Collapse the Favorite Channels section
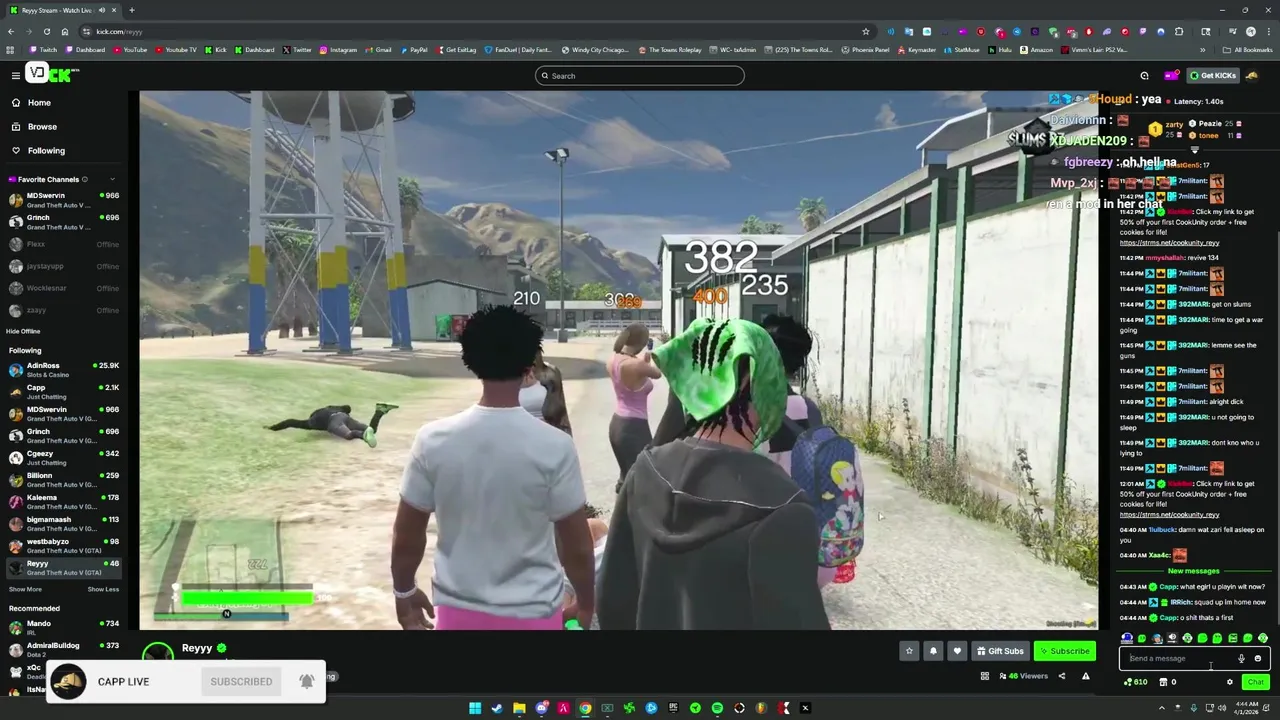Screen dimensions: 1280x720 (x=112, y=179)
